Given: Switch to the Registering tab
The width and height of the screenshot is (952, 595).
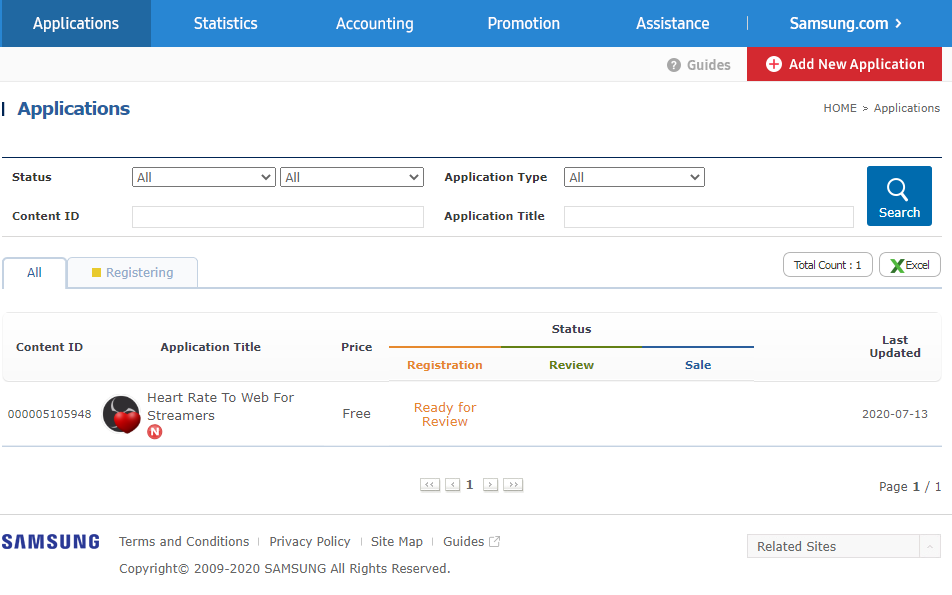Looking at the screenshot, I should click(x=132, y=273).
